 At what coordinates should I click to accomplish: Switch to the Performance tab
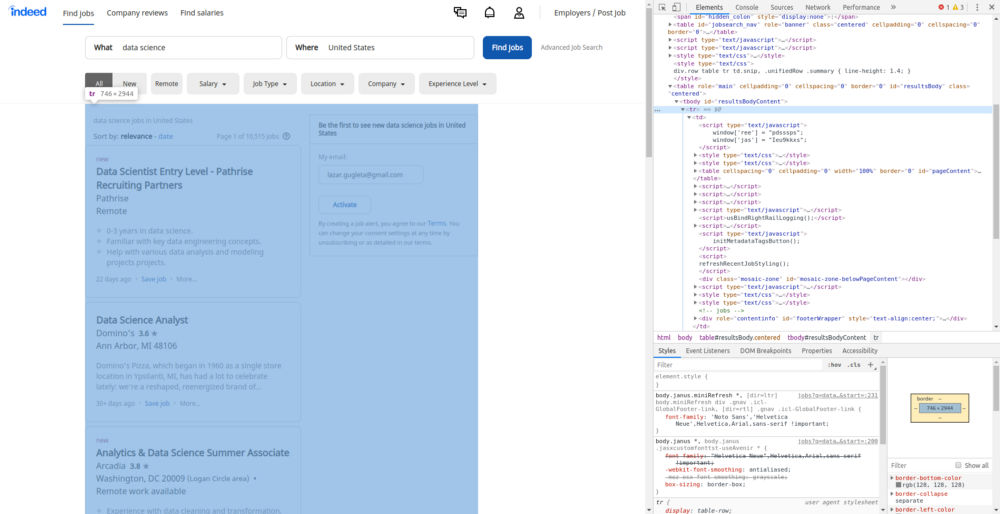pyautogui.click(x=861, y=7)
